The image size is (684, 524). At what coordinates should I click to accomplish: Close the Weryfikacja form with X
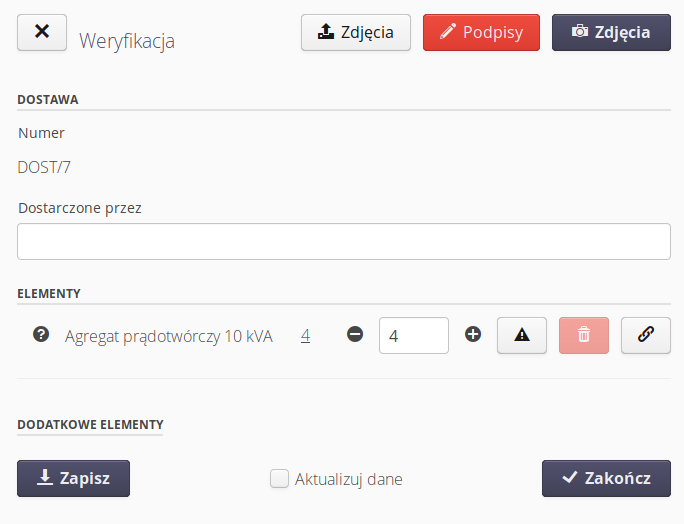click(x=42, y=32)
